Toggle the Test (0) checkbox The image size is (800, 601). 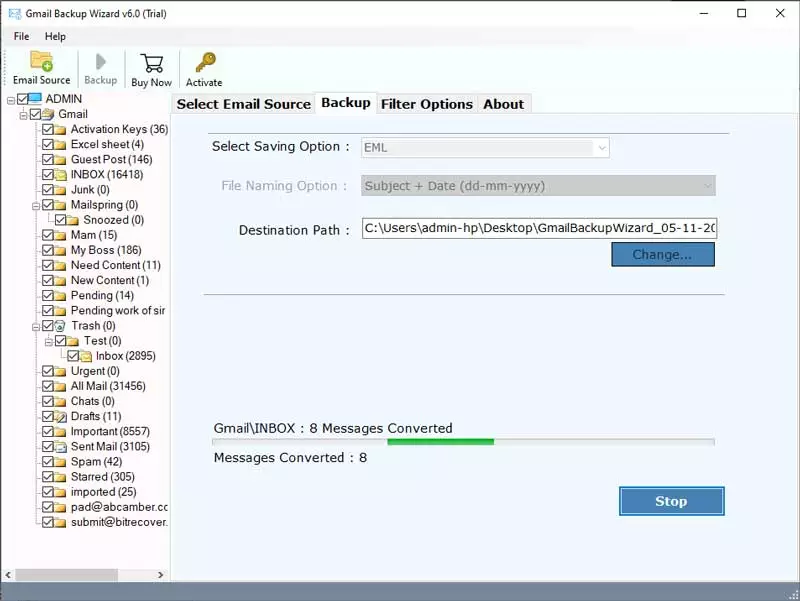point(60,341)
